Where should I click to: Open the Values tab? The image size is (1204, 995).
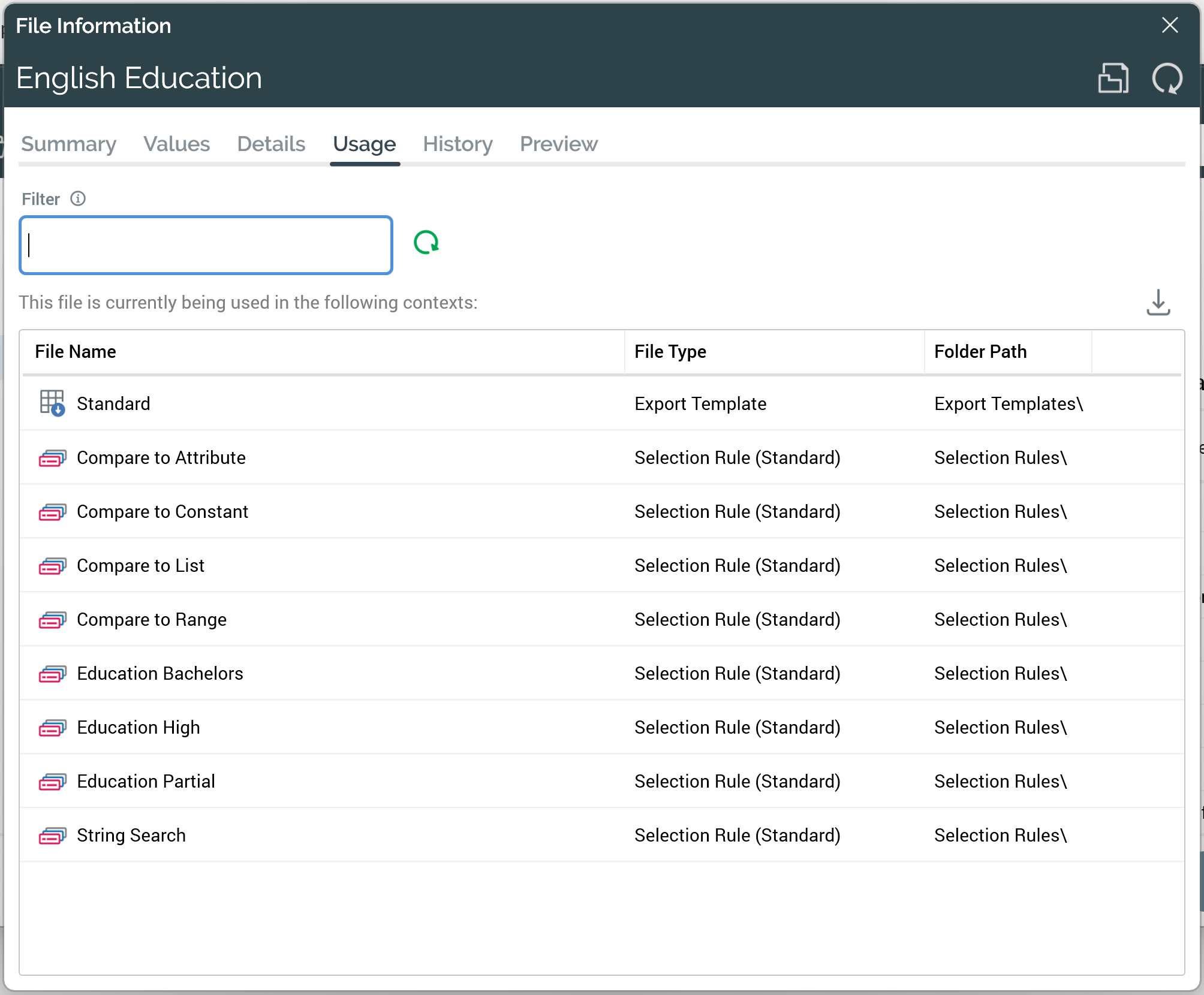[x=176, y=144]
